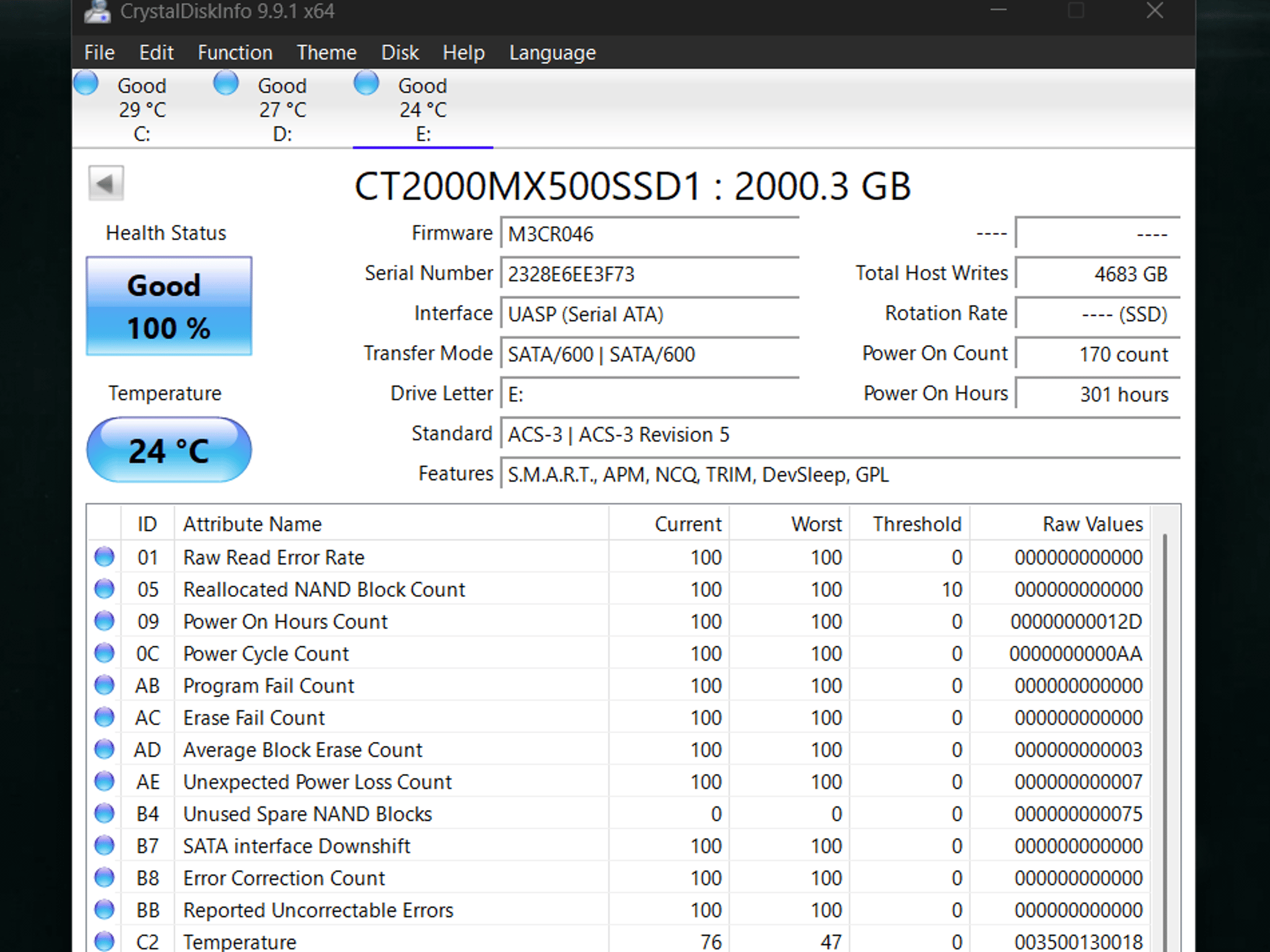Click the status orb for Error Correction Count

104,878
